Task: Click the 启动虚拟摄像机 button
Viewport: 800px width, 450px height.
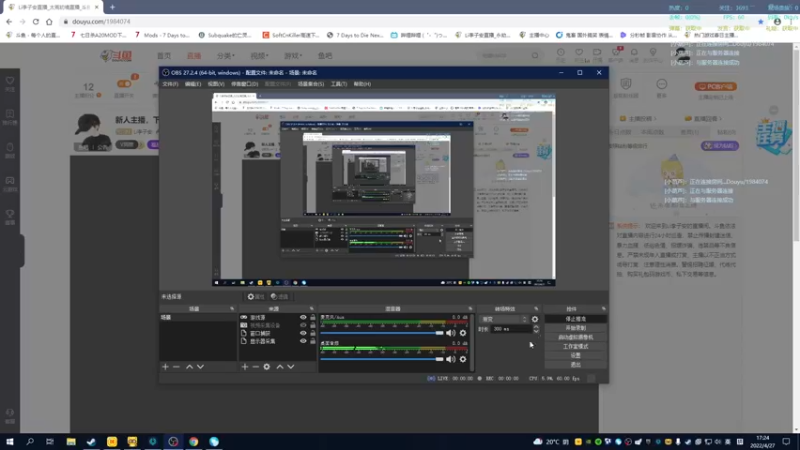Action: (x=576, y=337)
